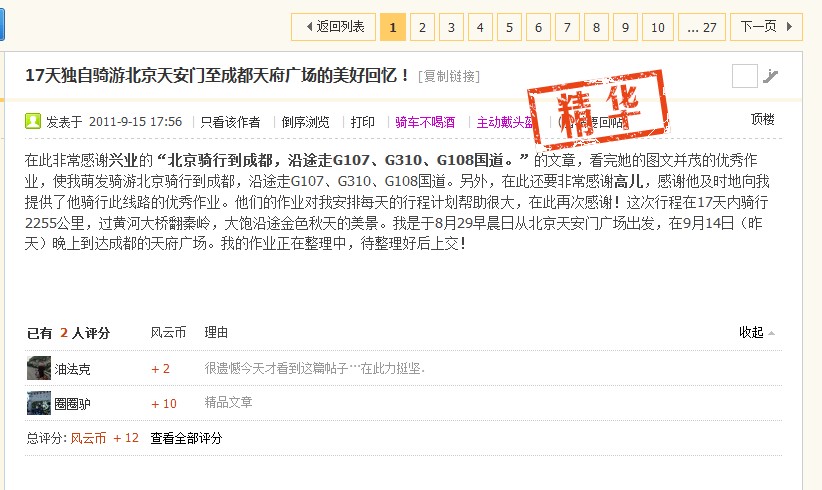Screen dimensions: 822x490
Task: Jump to page 3
Action: 451,27
